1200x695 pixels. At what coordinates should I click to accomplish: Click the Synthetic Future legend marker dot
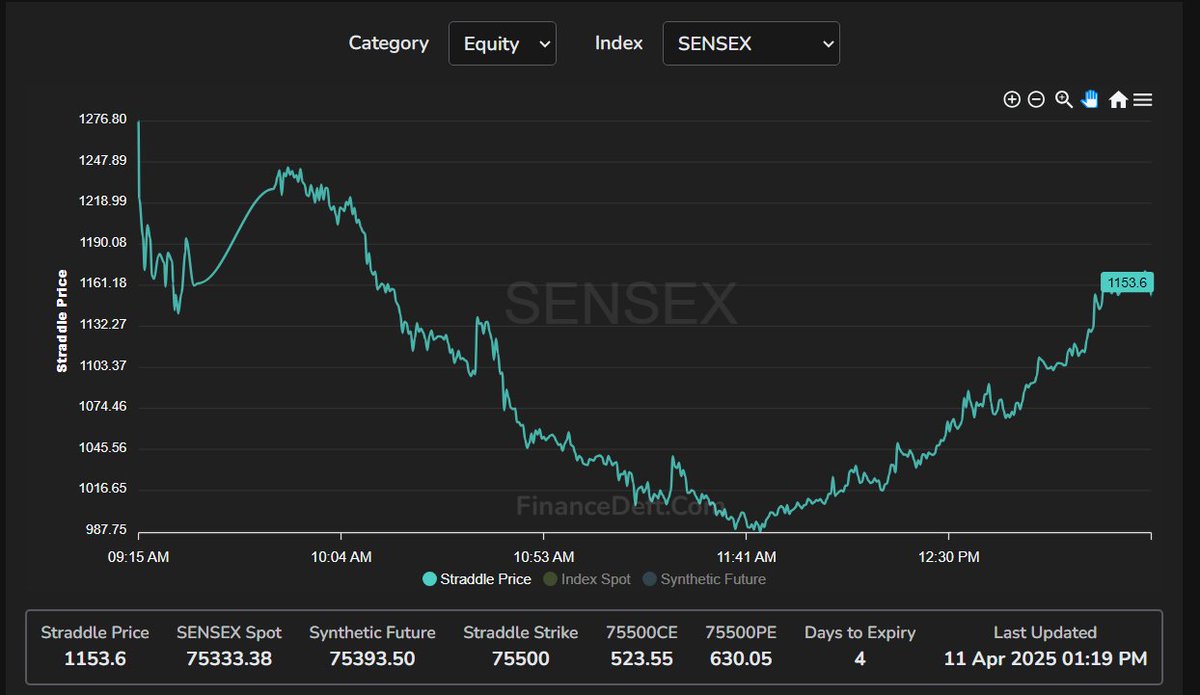650,579
